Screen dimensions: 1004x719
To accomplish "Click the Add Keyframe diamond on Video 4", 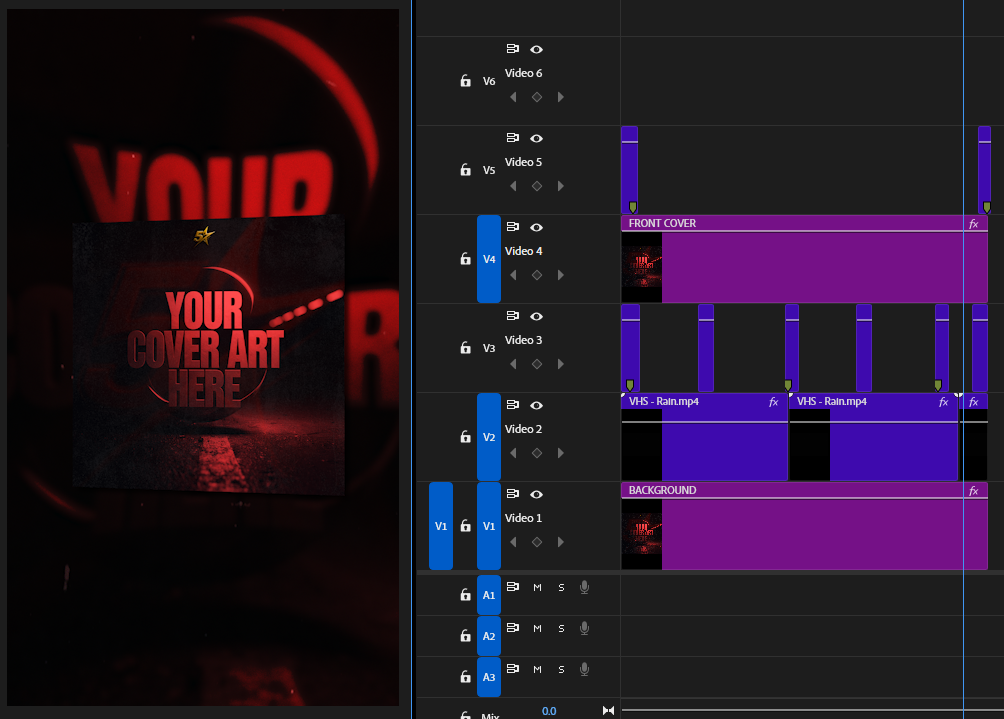I will (x=537, y=275).
